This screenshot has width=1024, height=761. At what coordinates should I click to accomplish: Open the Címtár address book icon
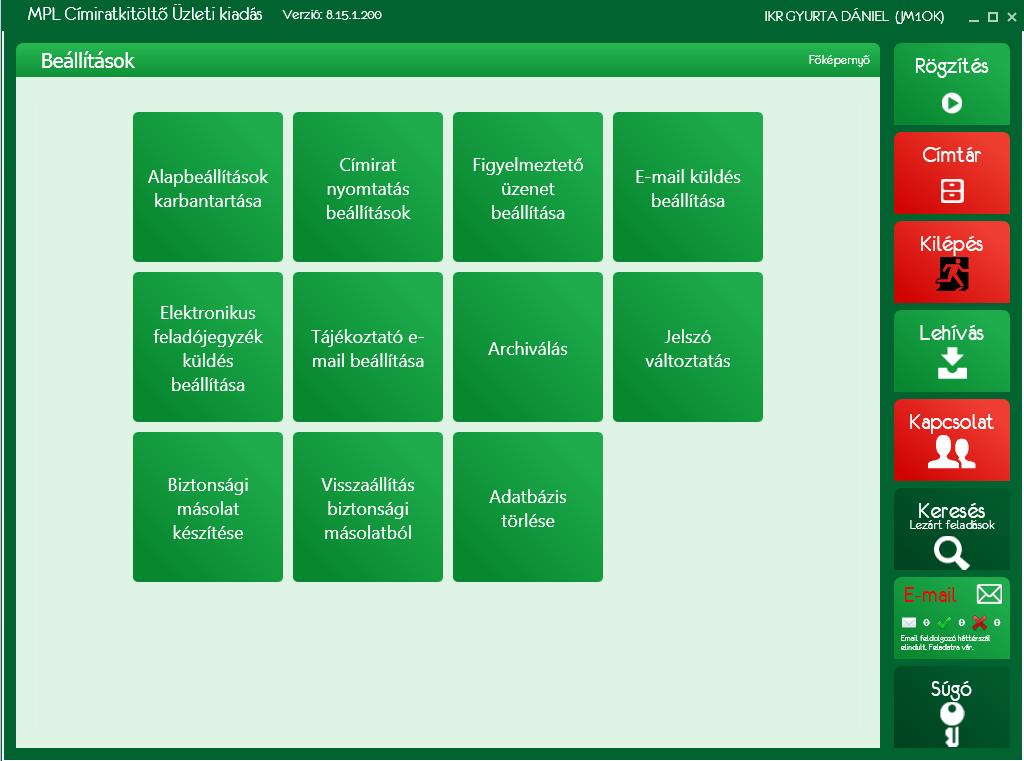click(x=952, y=191)
